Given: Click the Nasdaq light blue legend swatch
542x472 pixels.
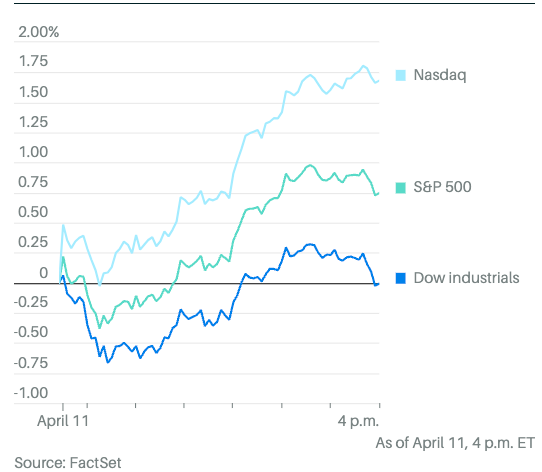Looking at the screenshot, I should click(x=401, y=75).
